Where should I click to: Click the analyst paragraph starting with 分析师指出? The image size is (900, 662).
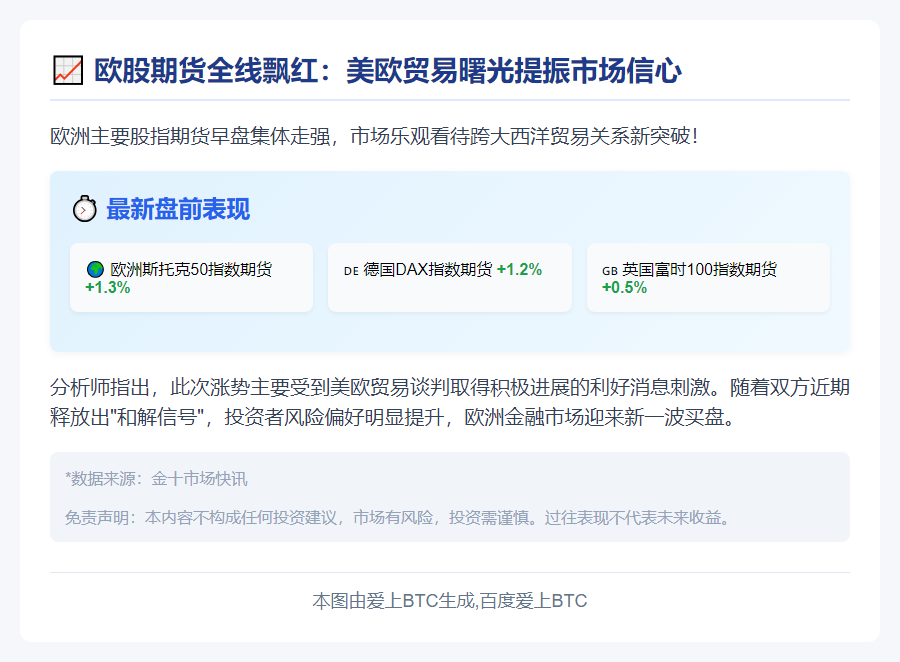[x=449, y=387]
